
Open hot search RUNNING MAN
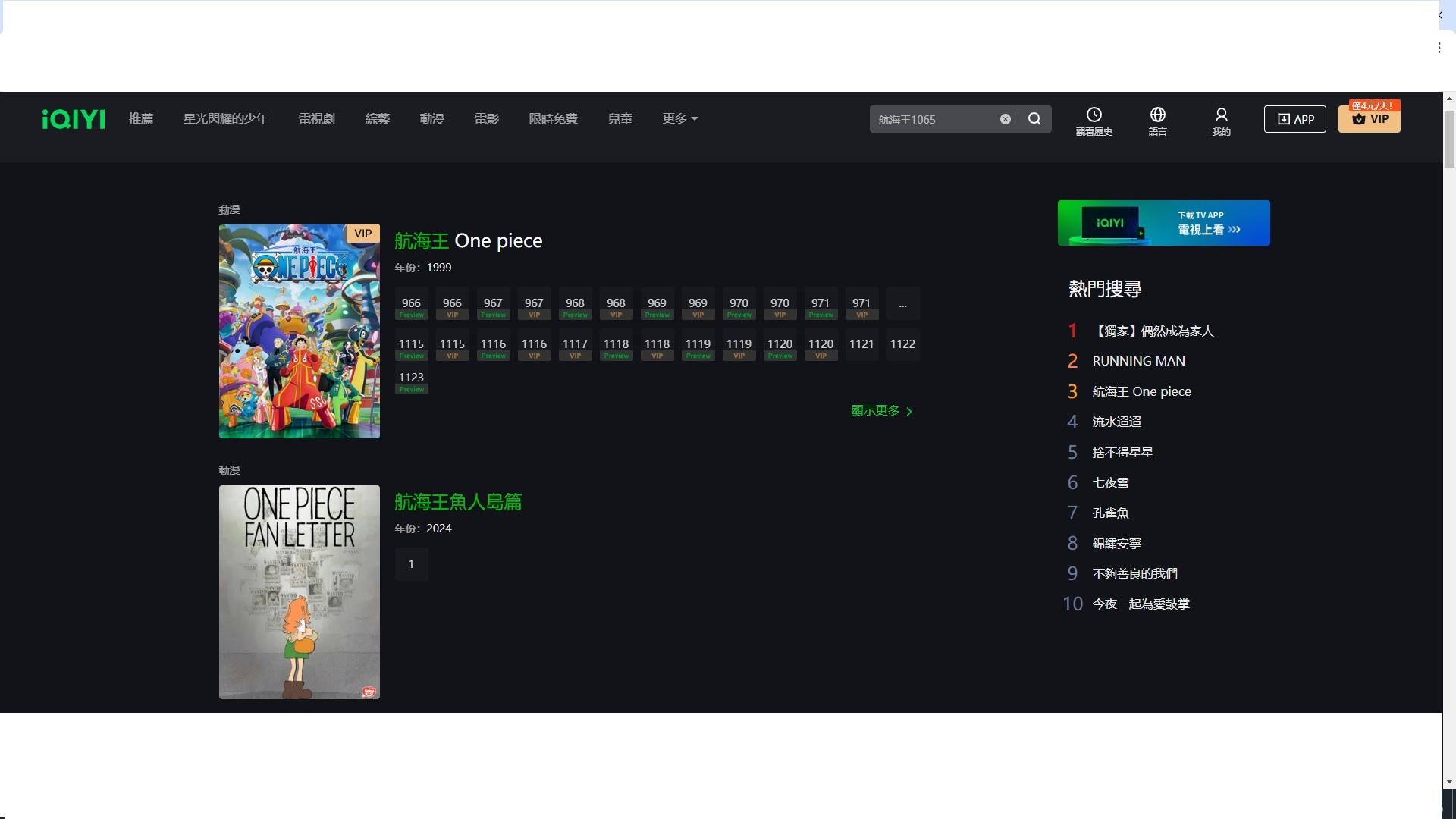[x=1138, y=362]
